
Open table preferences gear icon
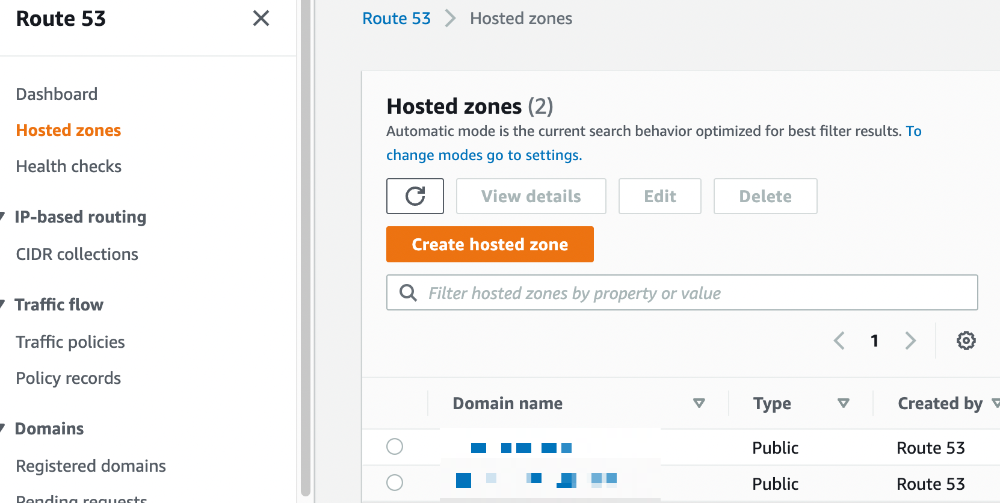pyautogui.click(x=966, y=340)
